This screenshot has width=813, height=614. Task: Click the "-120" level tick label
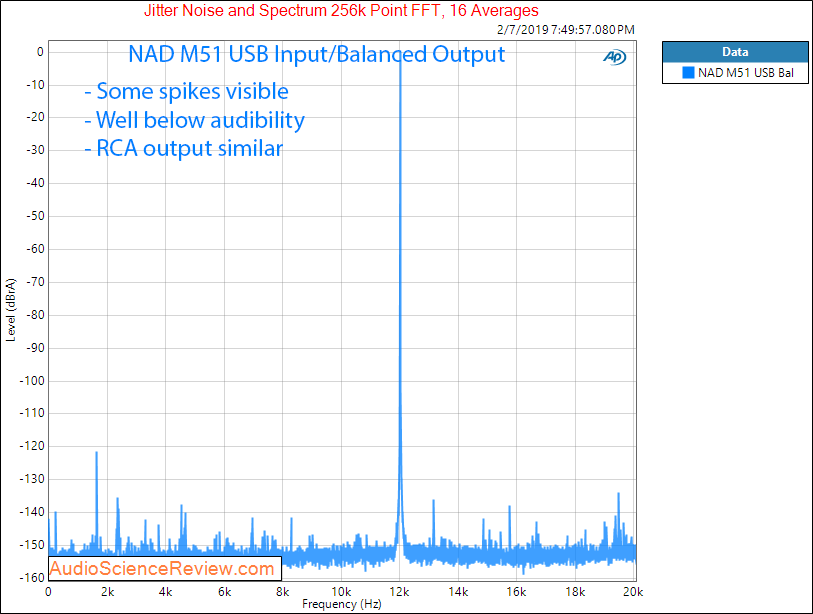tap(32, 446)
